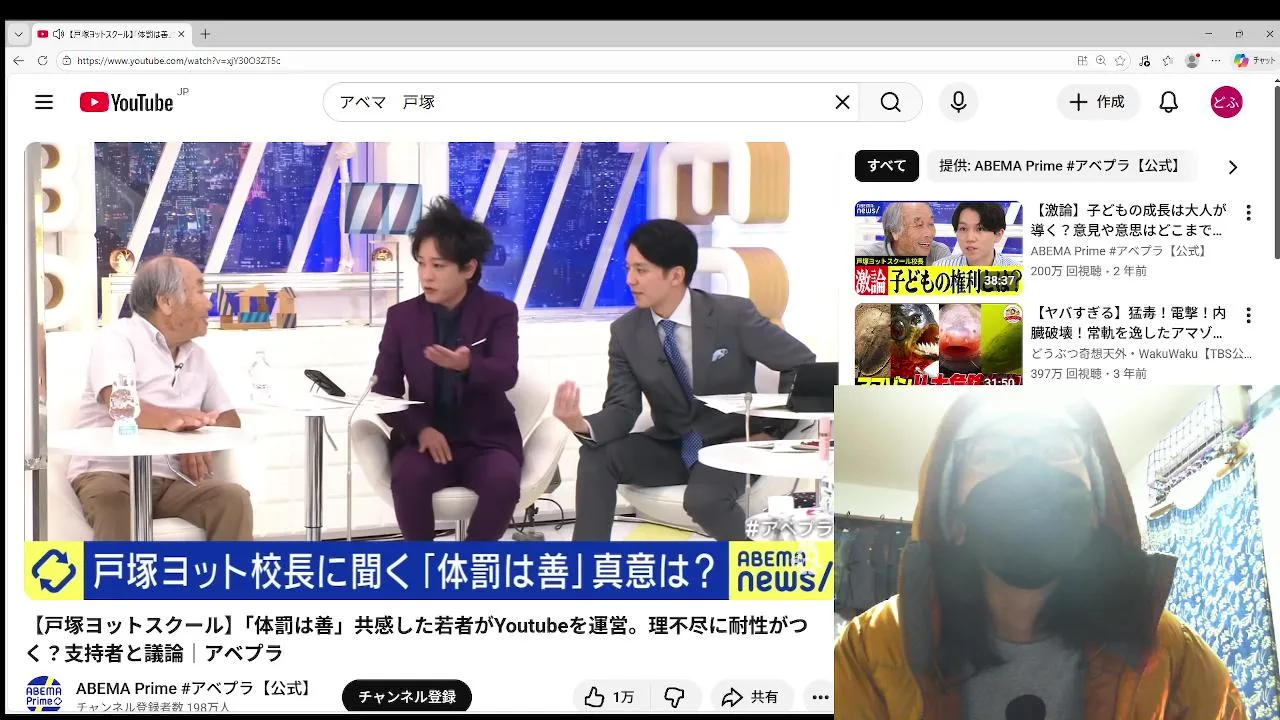Click the 397万 回視聴 text
This screenshot has height=720, width=1280.
1069,374
